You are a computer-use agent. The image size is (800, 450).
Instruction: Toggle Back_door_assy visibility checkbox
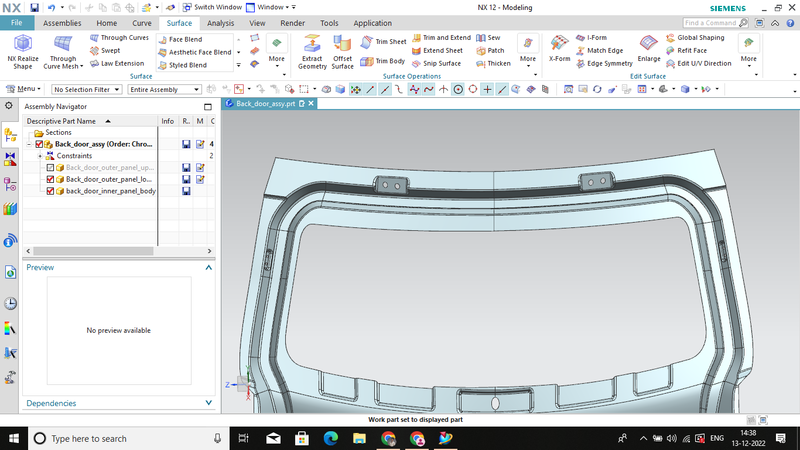pyautogui.click(x=39, y=144)
